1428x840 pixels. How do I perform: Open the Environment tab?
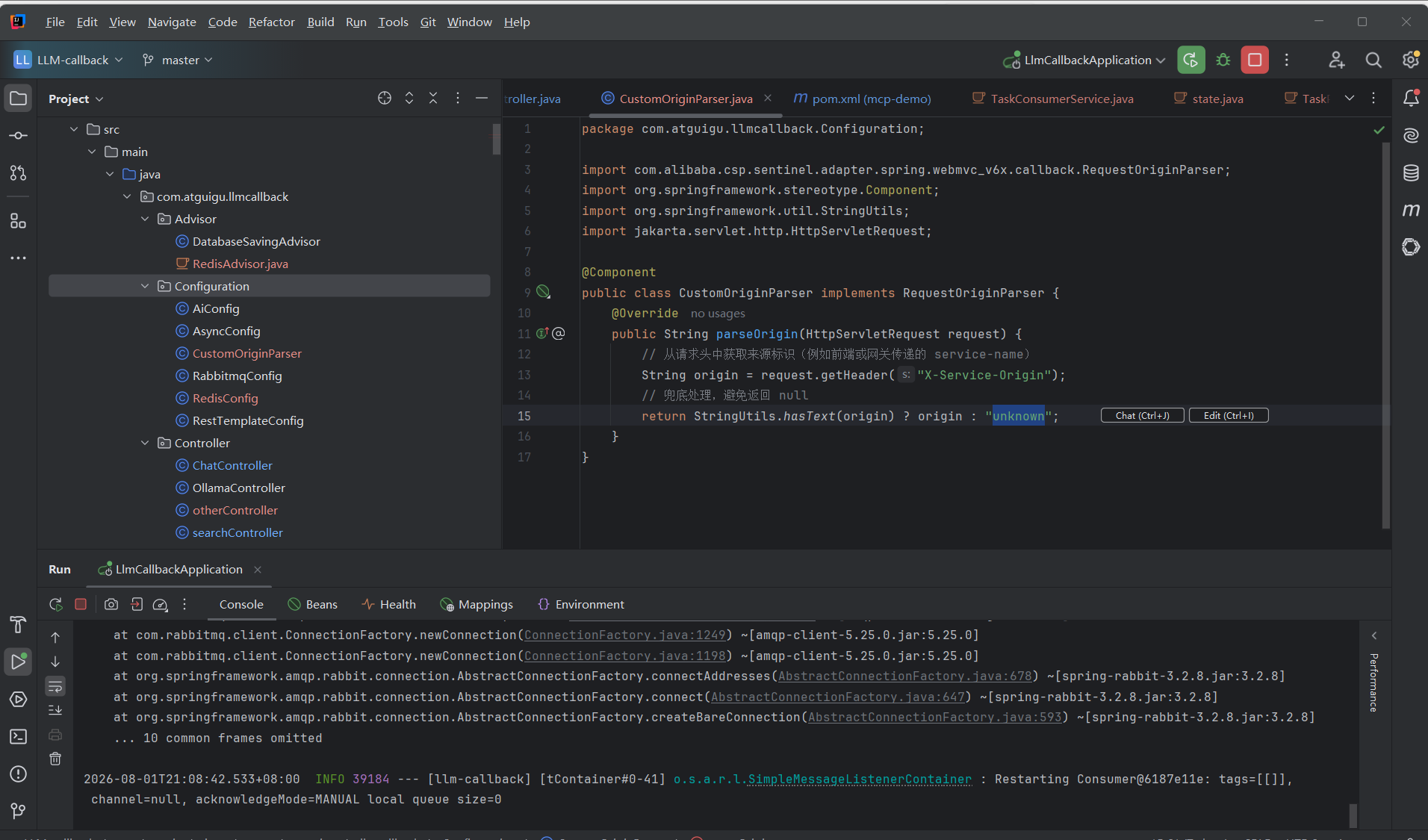point(581,604)
